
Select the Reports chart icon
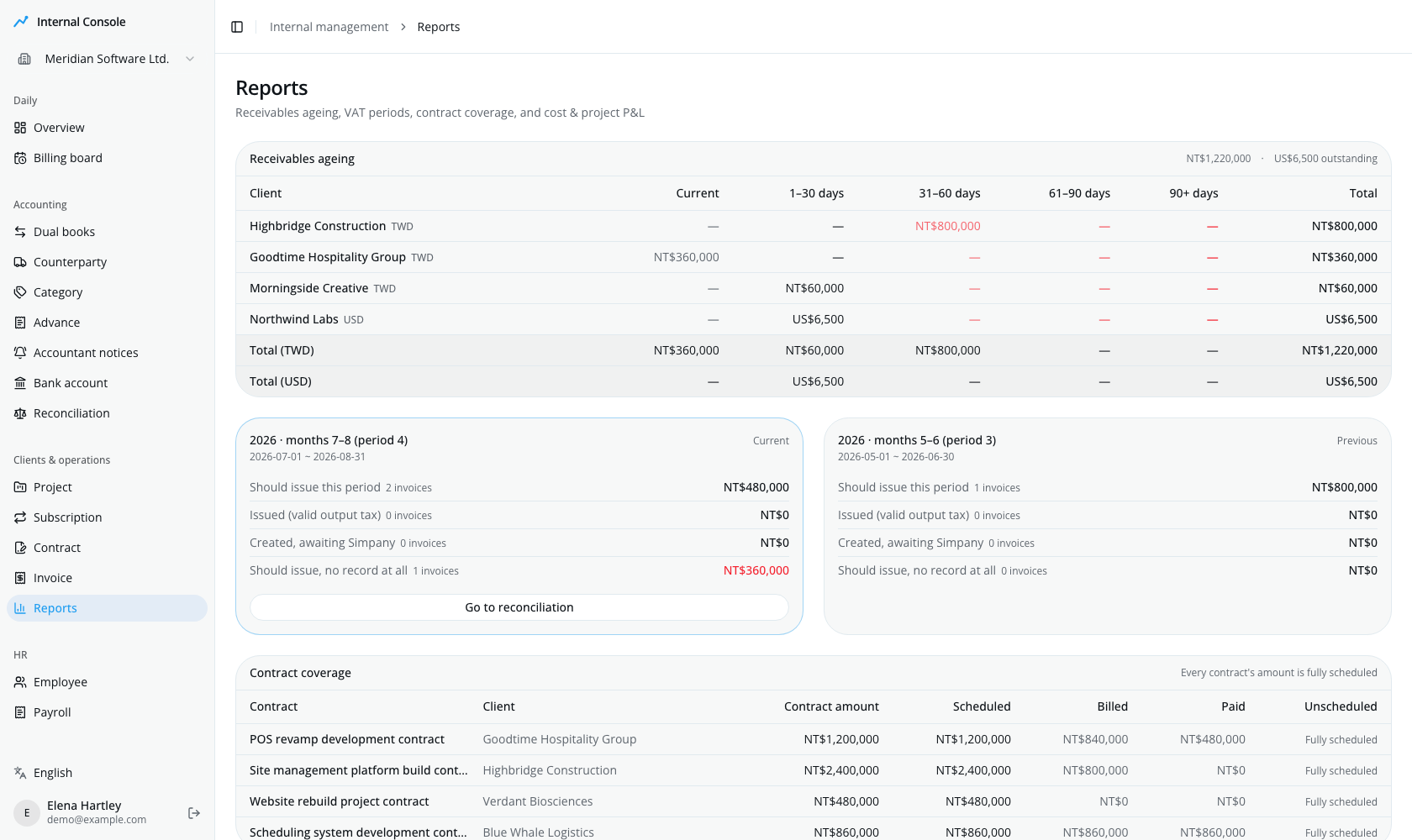click(x=20, y=608)
